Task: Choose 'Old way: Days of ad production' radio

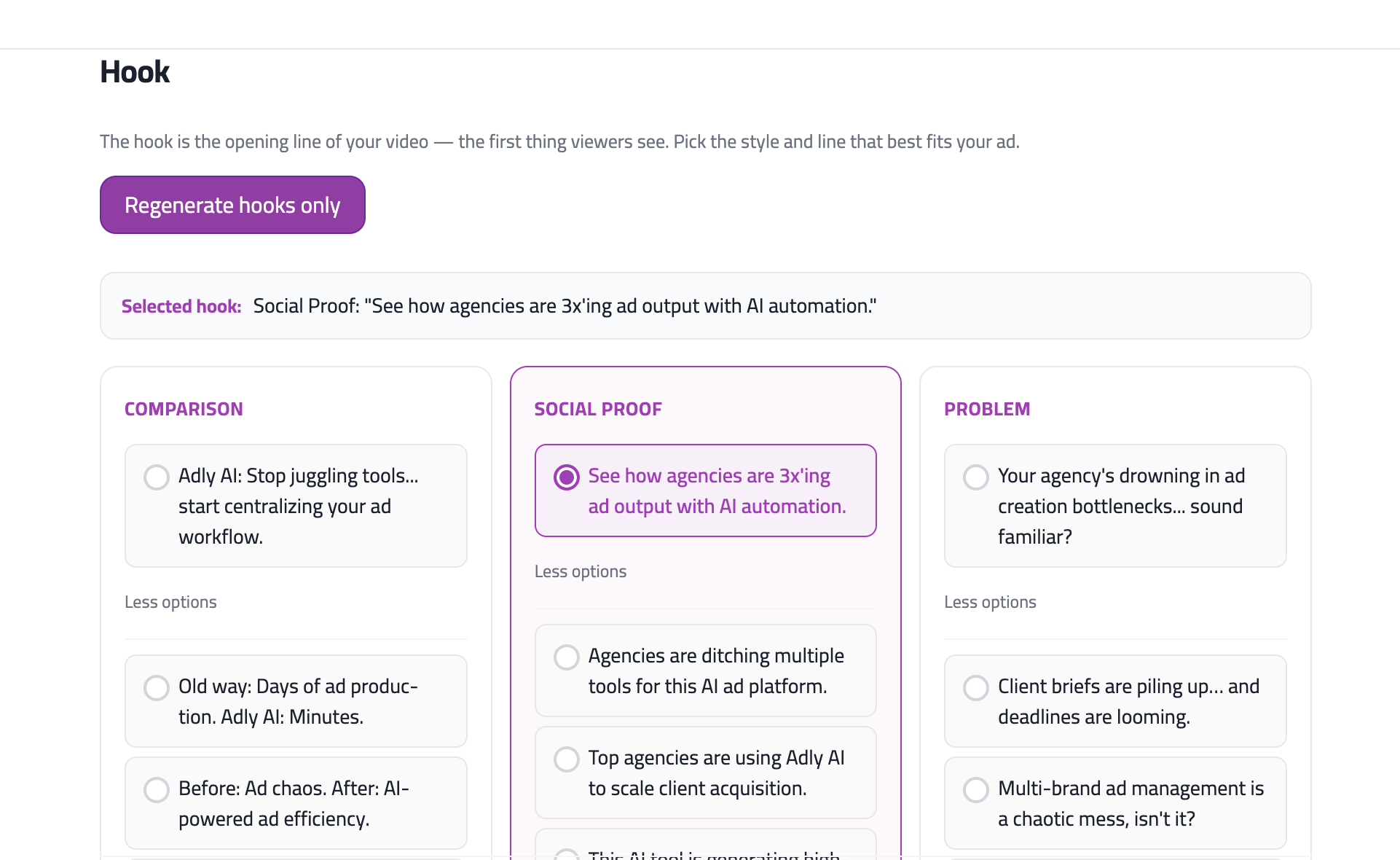Action: (157, 687)
